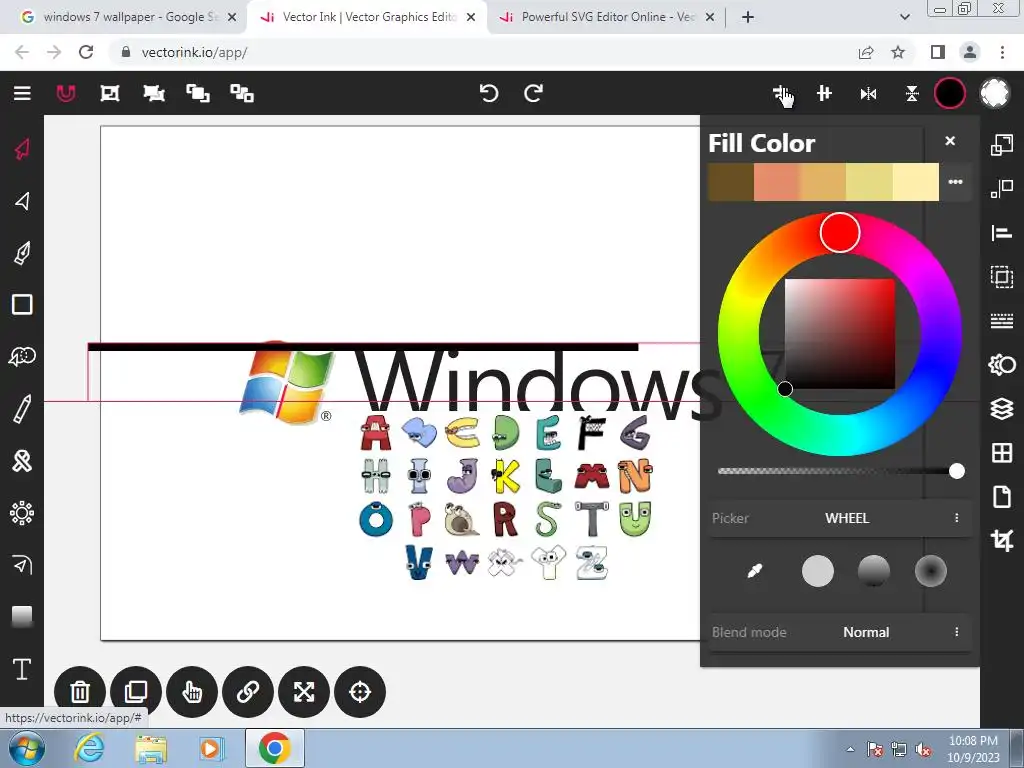This screenshot has height=768, width=1024.
Task: Click the opacity slider handle
Action: [957, 471]
